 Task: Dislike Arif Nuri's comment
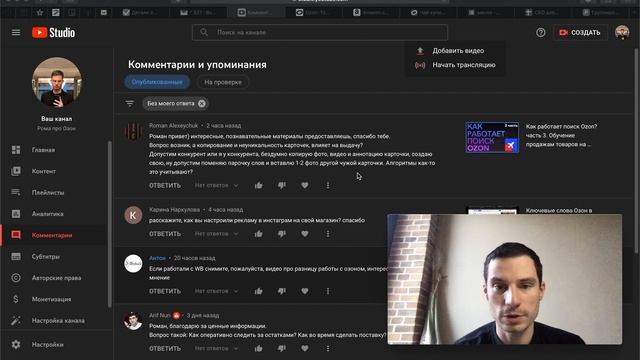pyautogui.click(x=282, y=349)
